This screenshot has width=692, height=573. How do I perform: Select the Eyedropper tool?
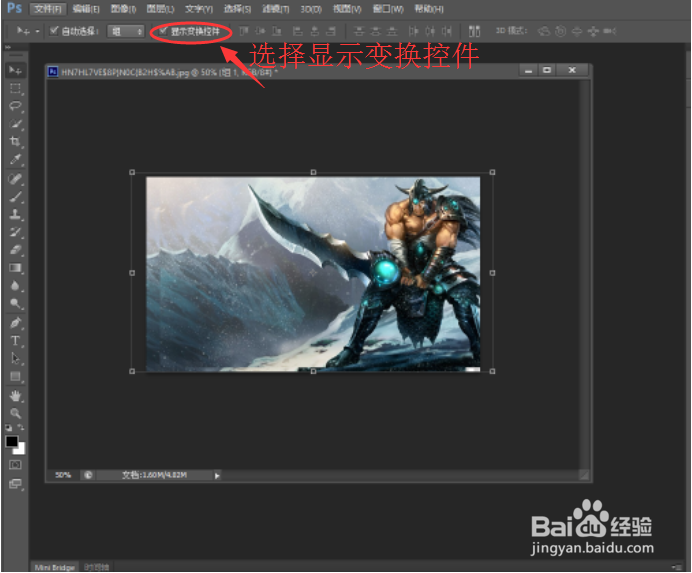(x=15, y=159)
